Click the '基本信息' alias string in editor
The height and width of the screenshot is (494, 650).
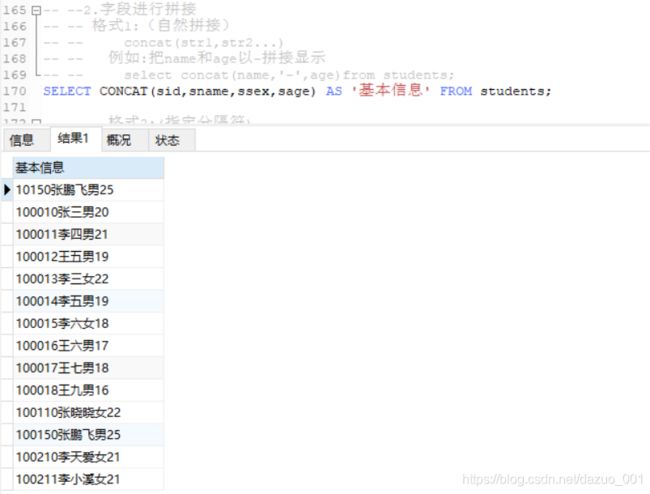(390, 90)
